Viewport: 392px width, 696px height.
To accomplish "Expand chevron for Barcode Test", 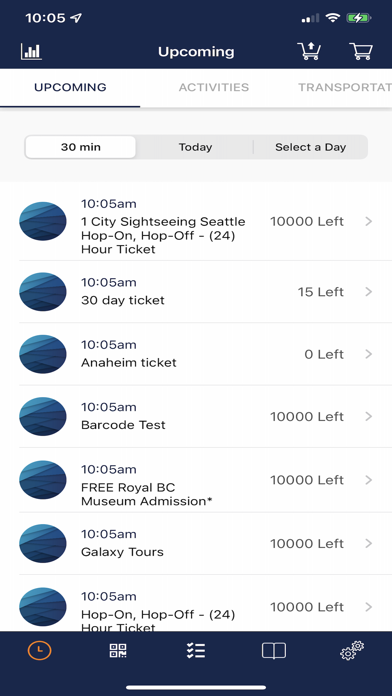I will (x=368, y=416).
